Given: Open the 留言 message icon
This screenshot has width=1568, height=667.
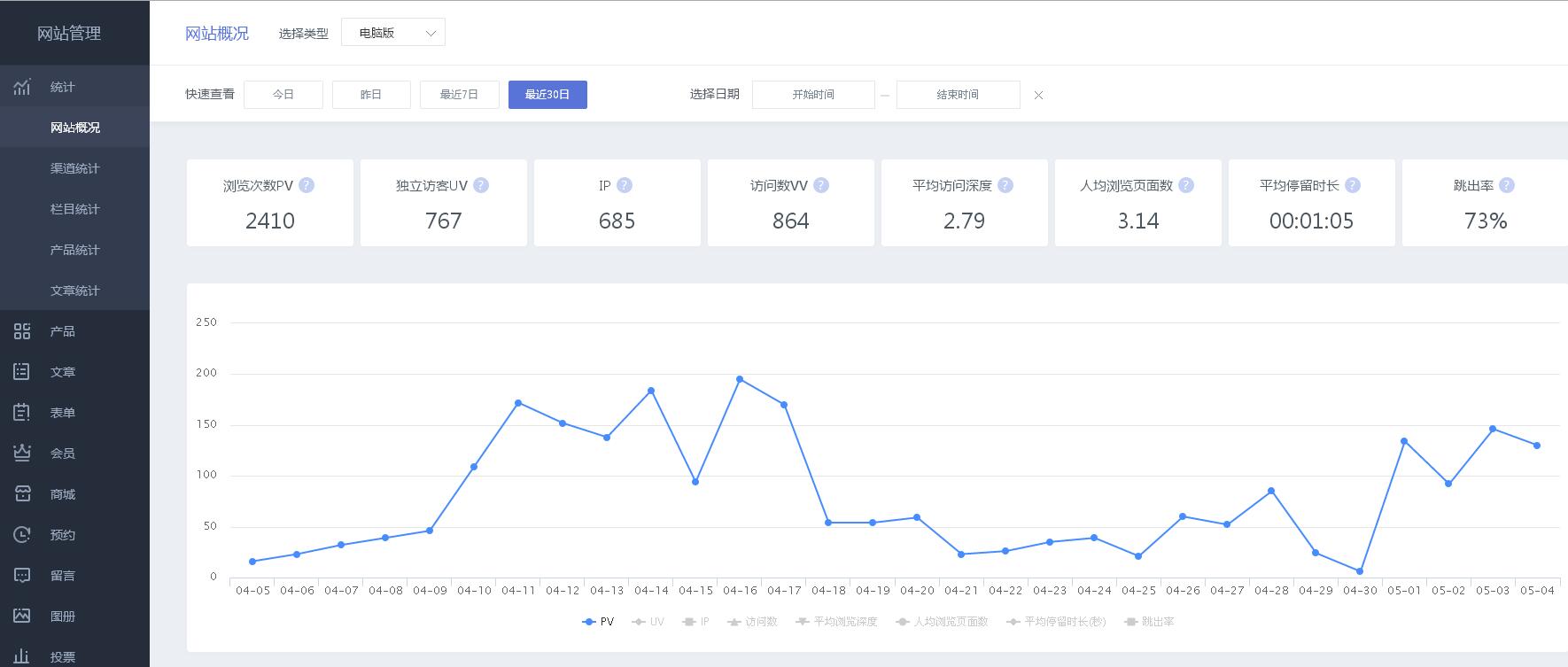Looking at the screenshot, I should click(22, 576).
